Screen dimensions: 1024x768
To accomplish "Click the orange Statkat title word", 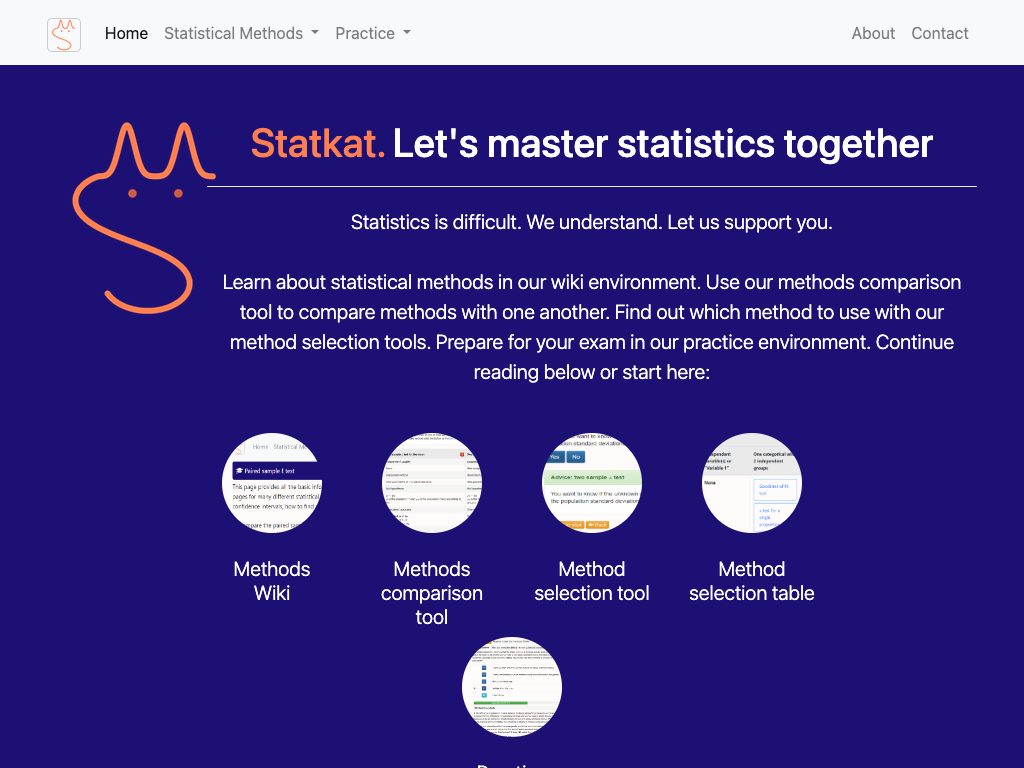I will point(318,144).
